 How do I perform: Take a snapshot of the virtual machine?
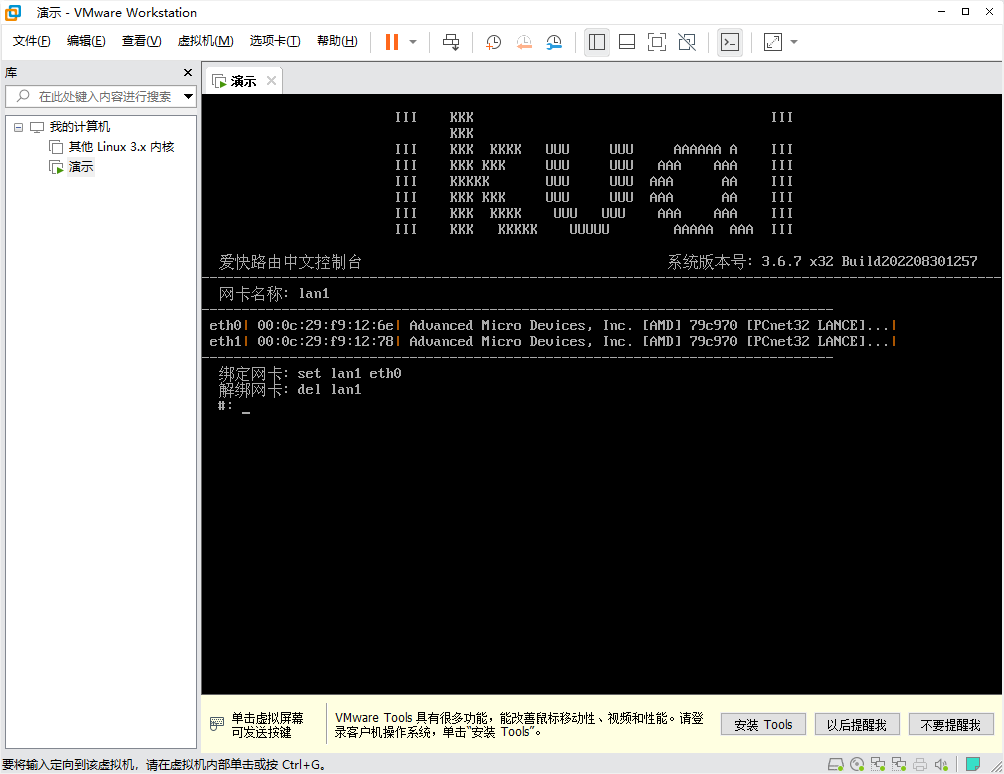493,42
